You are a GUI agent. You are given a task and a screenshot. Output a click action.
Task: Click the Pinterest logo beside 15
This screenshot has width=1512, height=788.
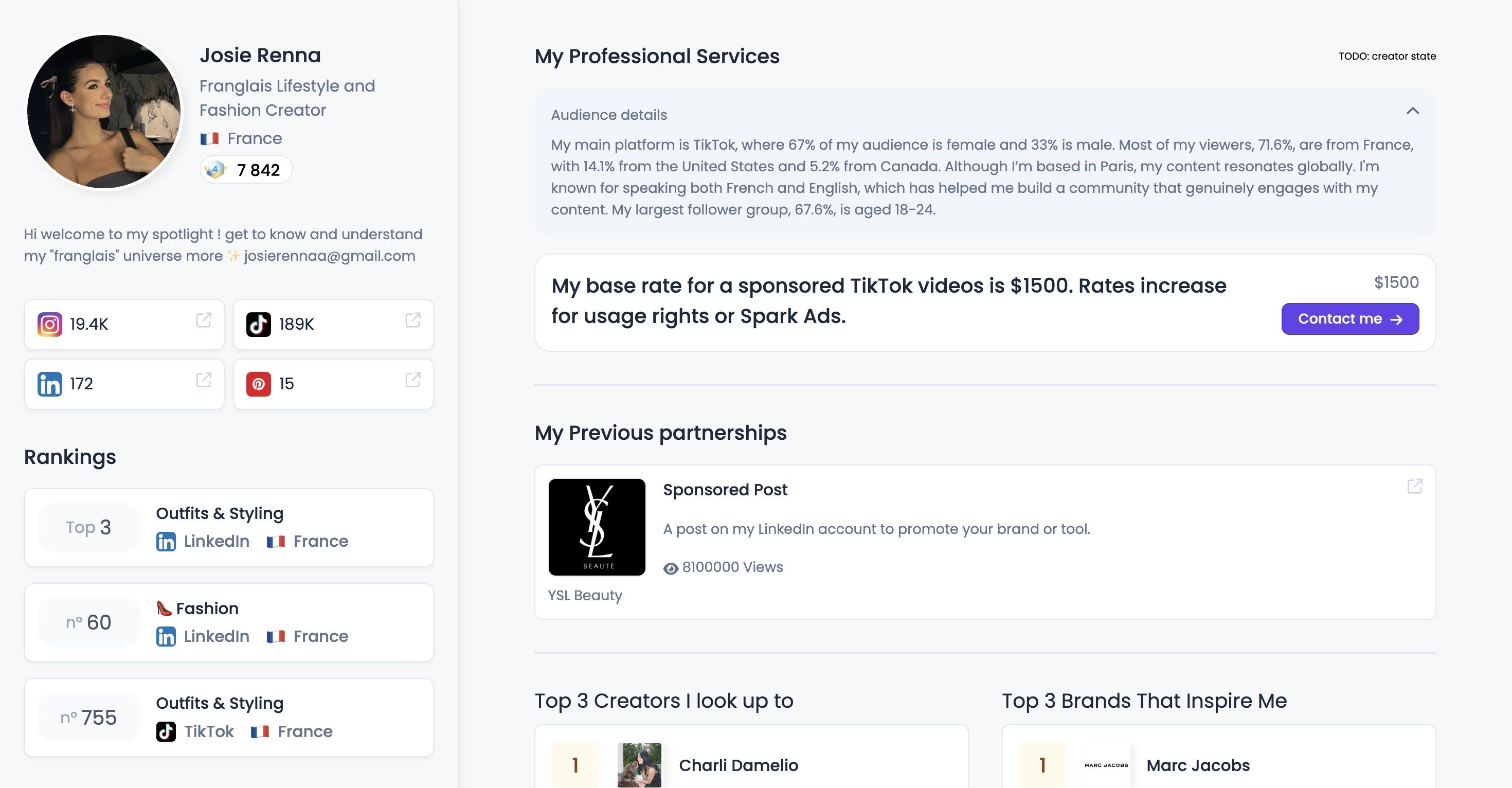[258, 384]
